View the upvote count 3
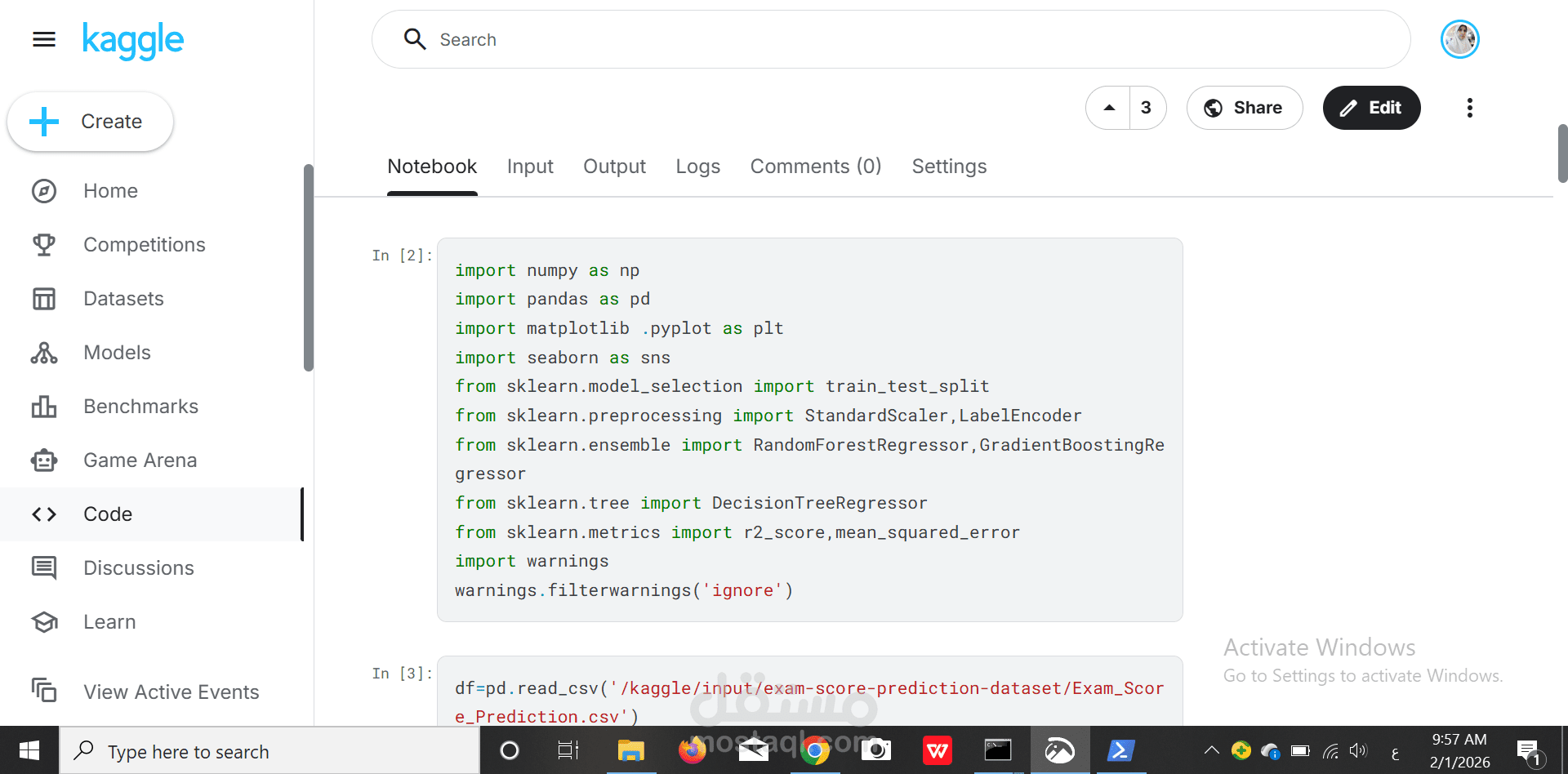 tap(1147, 108)
